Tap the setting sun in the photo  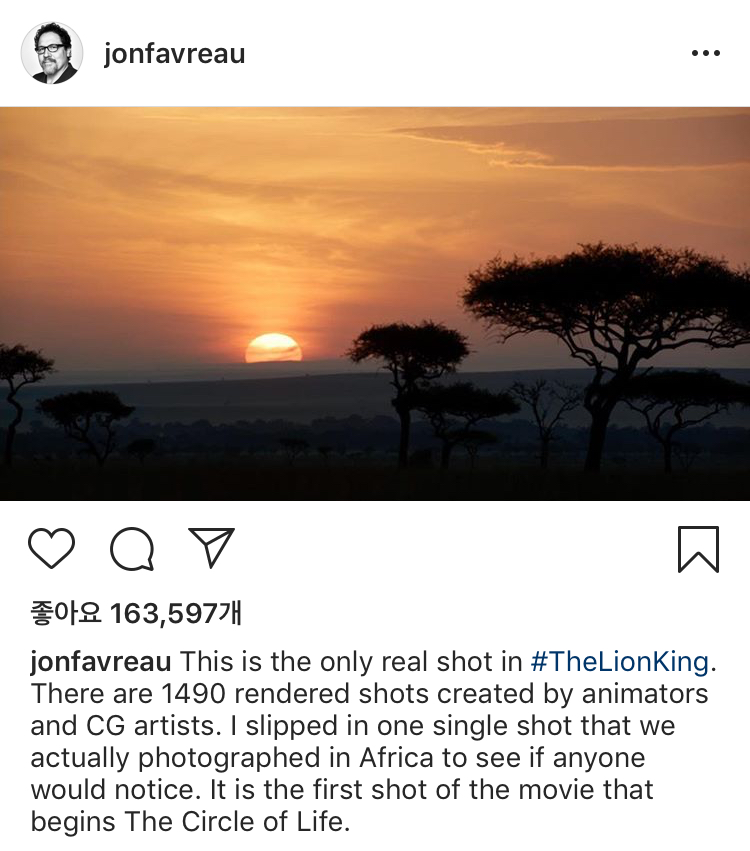274,348
